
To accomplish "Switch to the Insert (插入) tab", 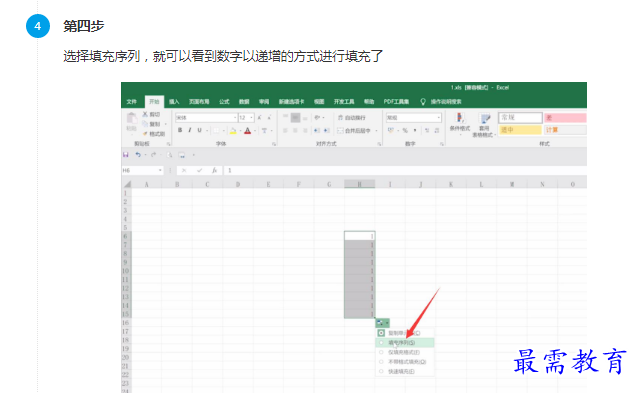I will [x=174, y=102].
